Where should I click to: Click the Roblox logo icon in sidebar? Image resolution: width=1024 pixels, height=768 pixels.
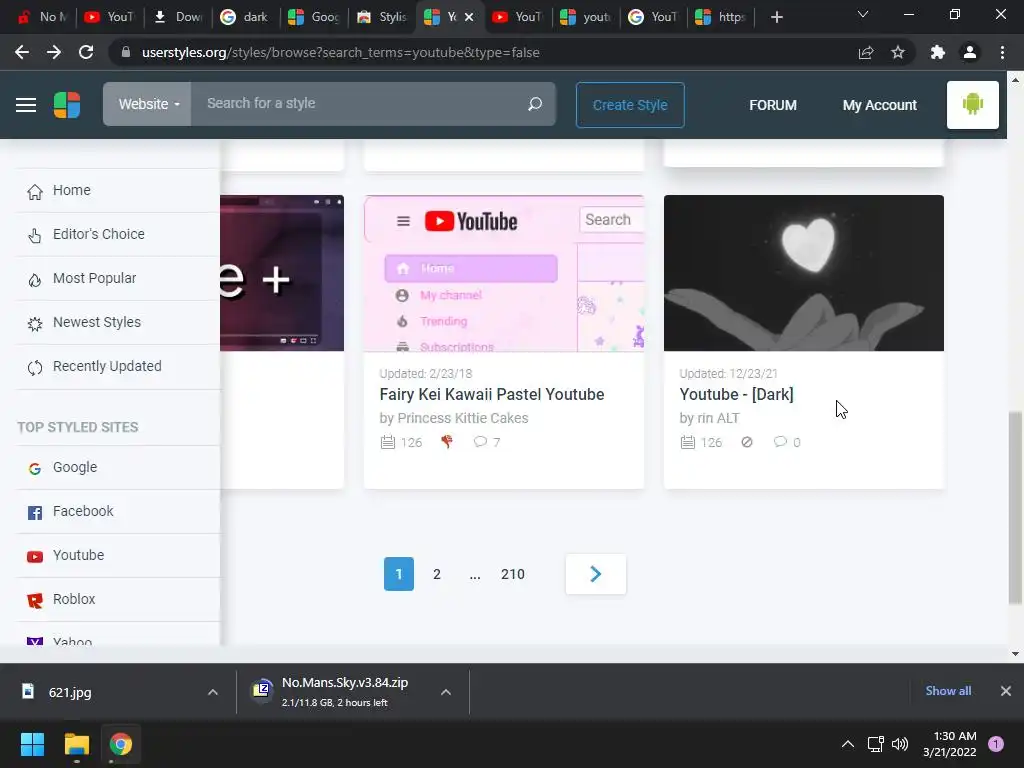35,600
